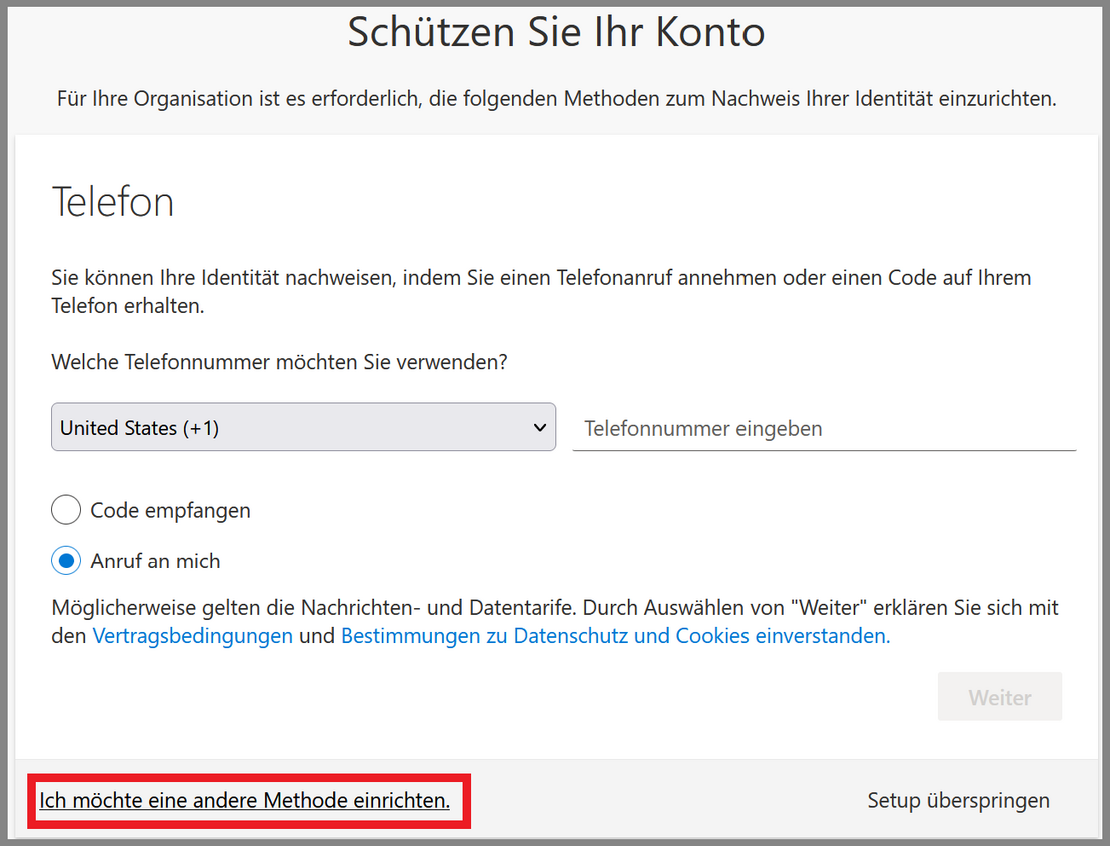Click the "Schützen Sie Ihr Konto" title
1110x846 pixels.
(556, 32)
